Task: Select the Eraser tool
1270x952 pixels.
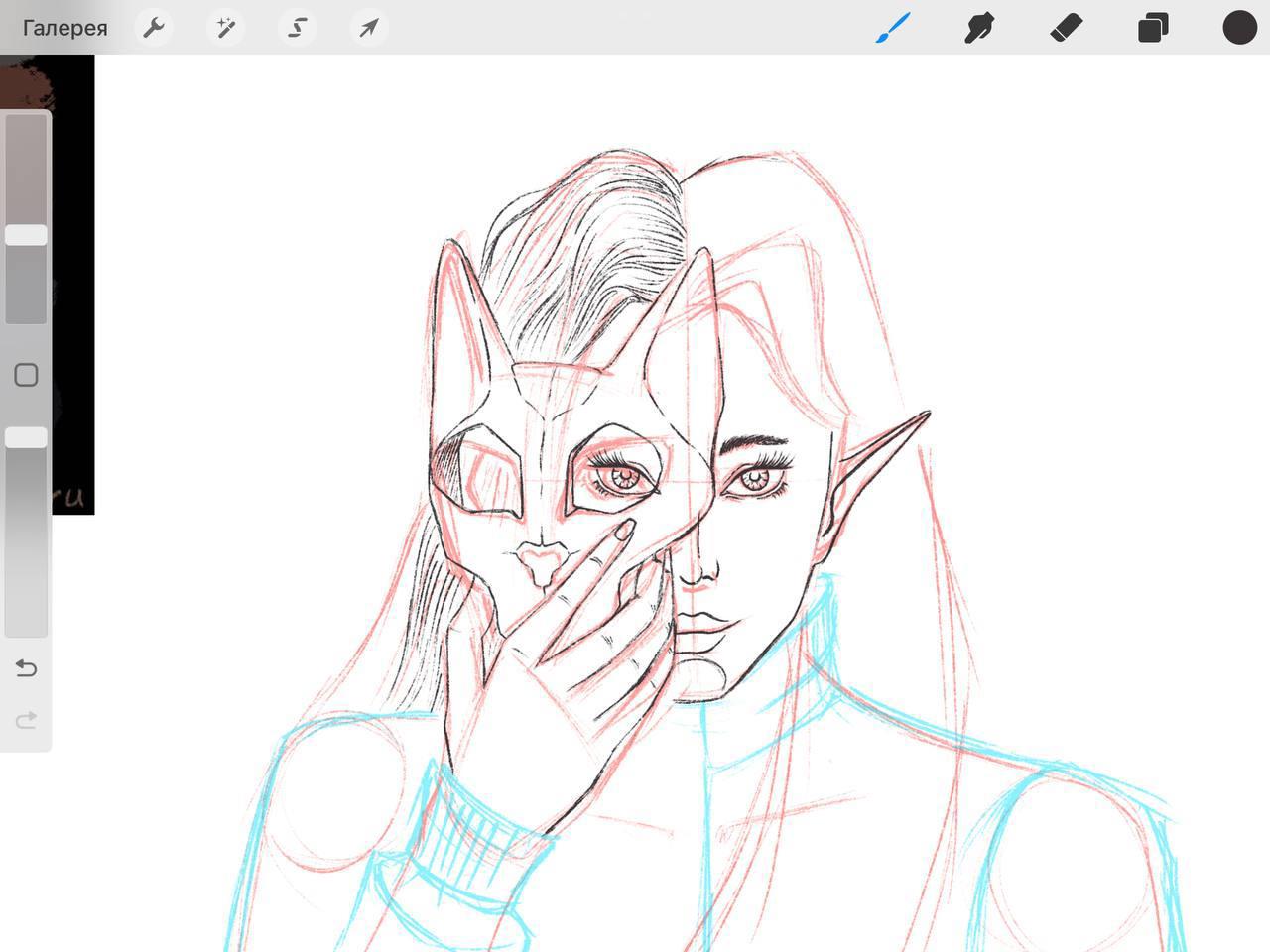Action: pyautogui.click(x=1066, y=28)
